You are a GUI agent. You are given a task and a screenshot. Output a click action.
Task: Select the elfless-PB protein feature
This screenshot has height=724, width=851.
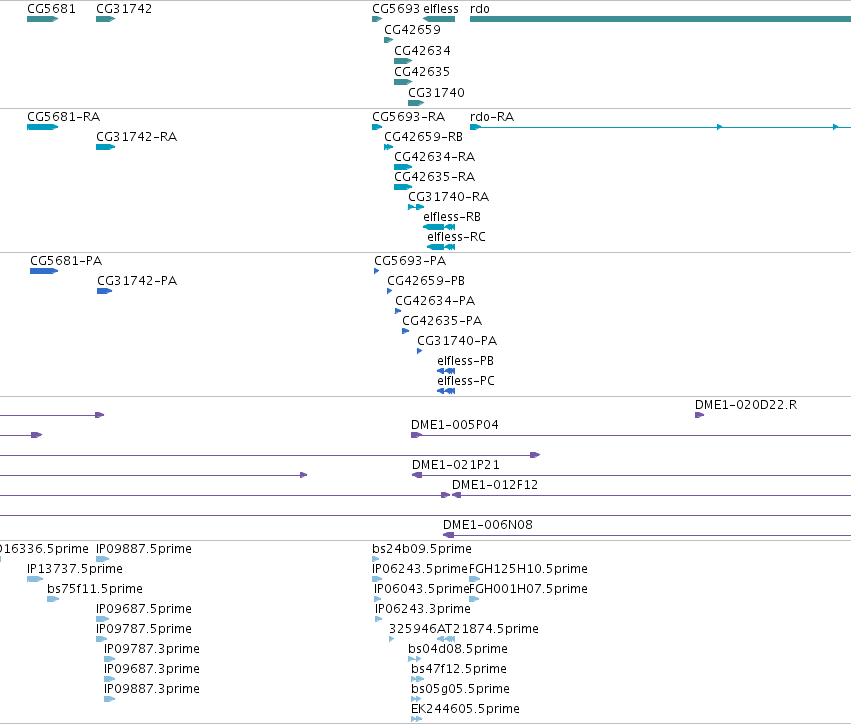click(x=446, y=371)
